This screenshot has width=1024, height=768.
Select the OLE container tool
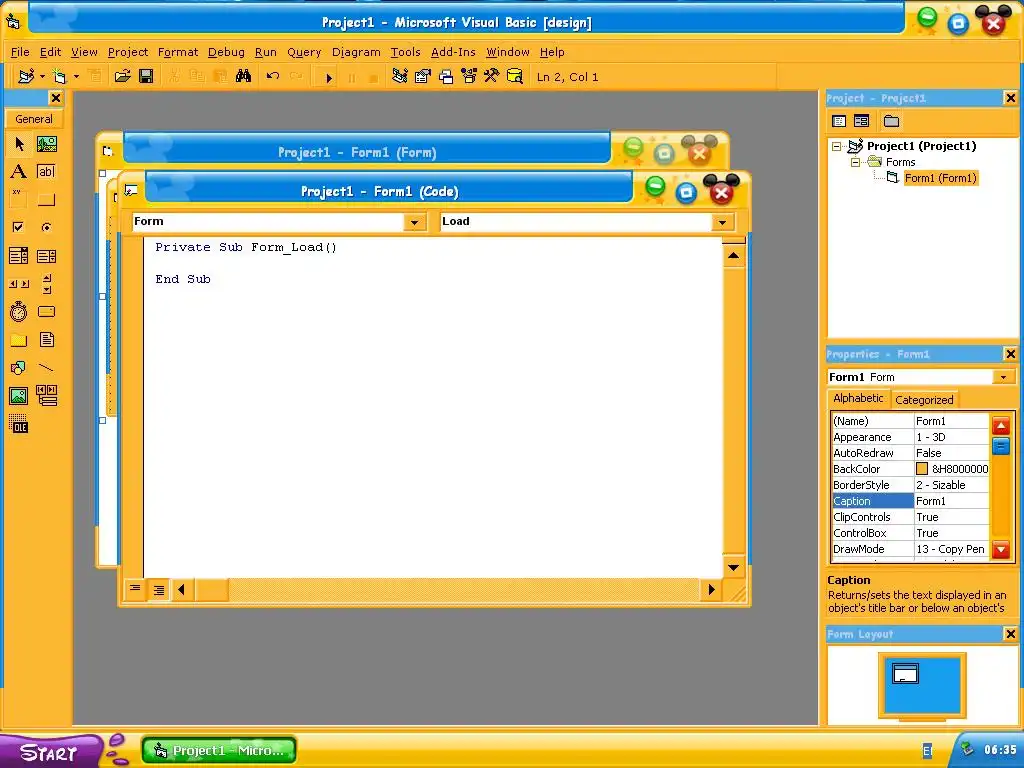coord(19,424)
